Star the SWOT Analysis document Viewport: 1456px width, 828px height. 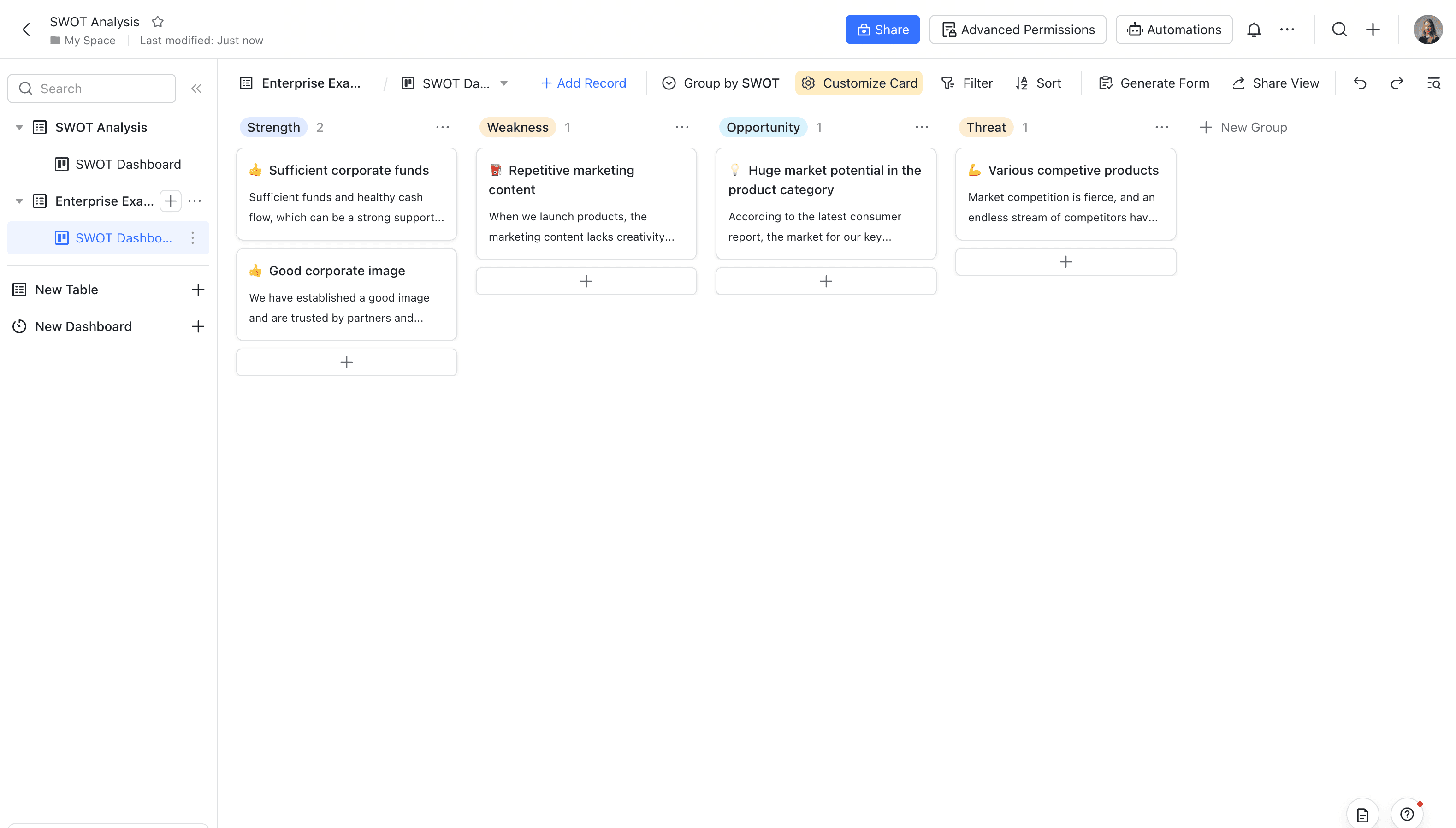158,22
